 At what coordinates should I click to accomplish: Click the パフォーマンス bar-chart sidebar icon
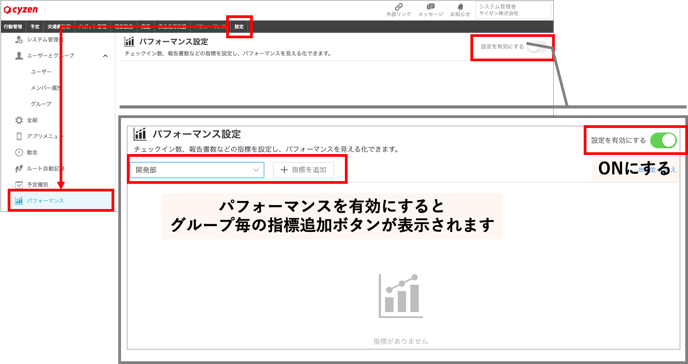point(19,201)
